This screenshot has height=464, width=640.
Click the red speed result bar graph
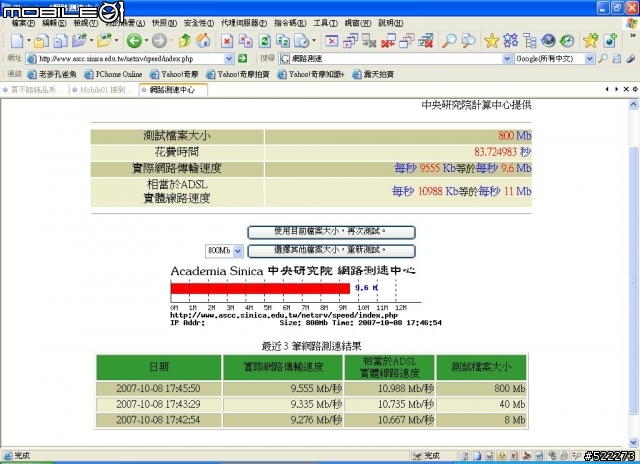260,288
